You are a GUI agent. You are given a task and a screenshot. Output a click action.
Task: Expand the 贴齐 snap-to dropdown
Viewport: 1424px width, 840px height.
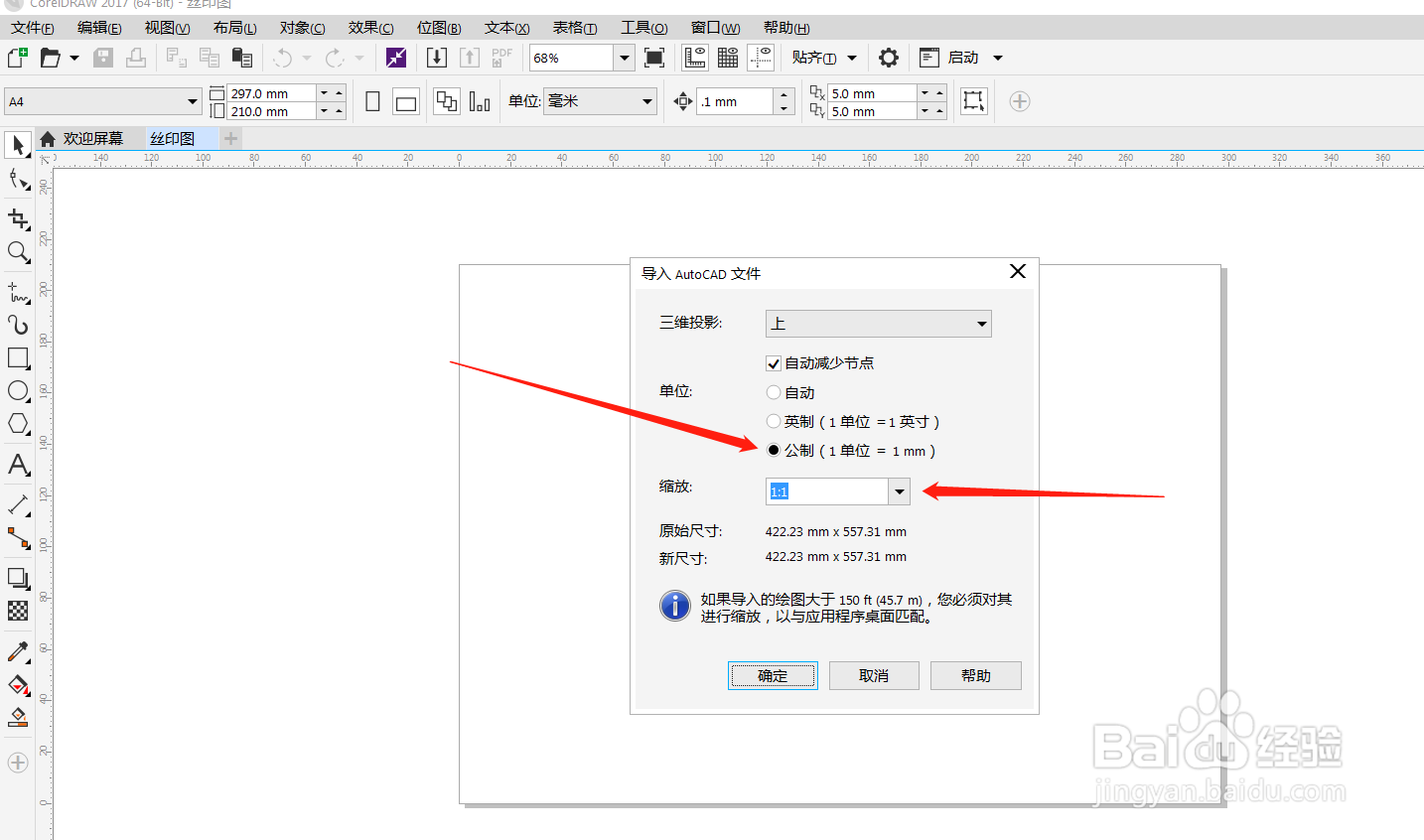coord(852,58)
